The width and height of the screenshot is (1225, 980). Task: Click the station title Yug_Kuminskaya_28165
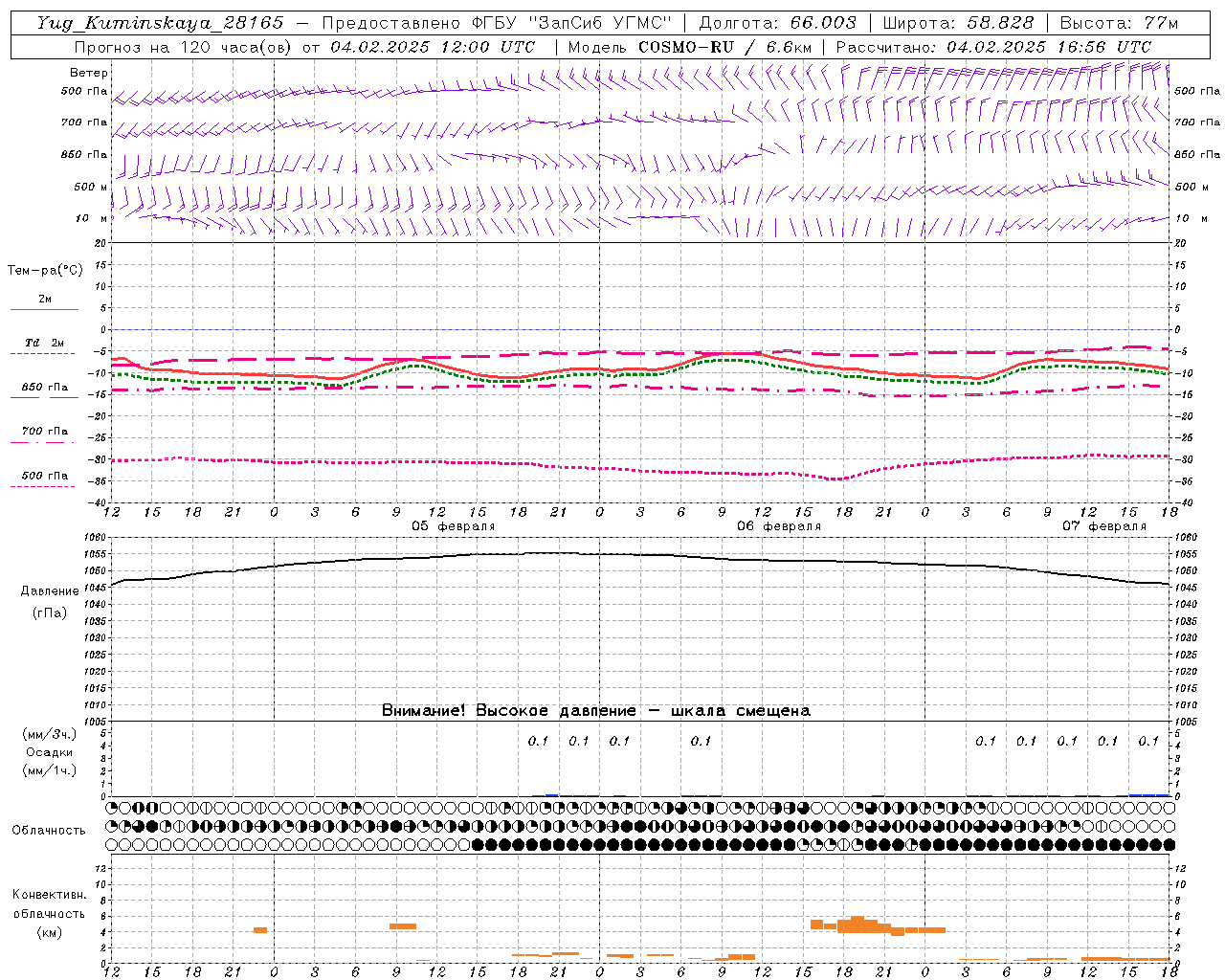[160, 23]
